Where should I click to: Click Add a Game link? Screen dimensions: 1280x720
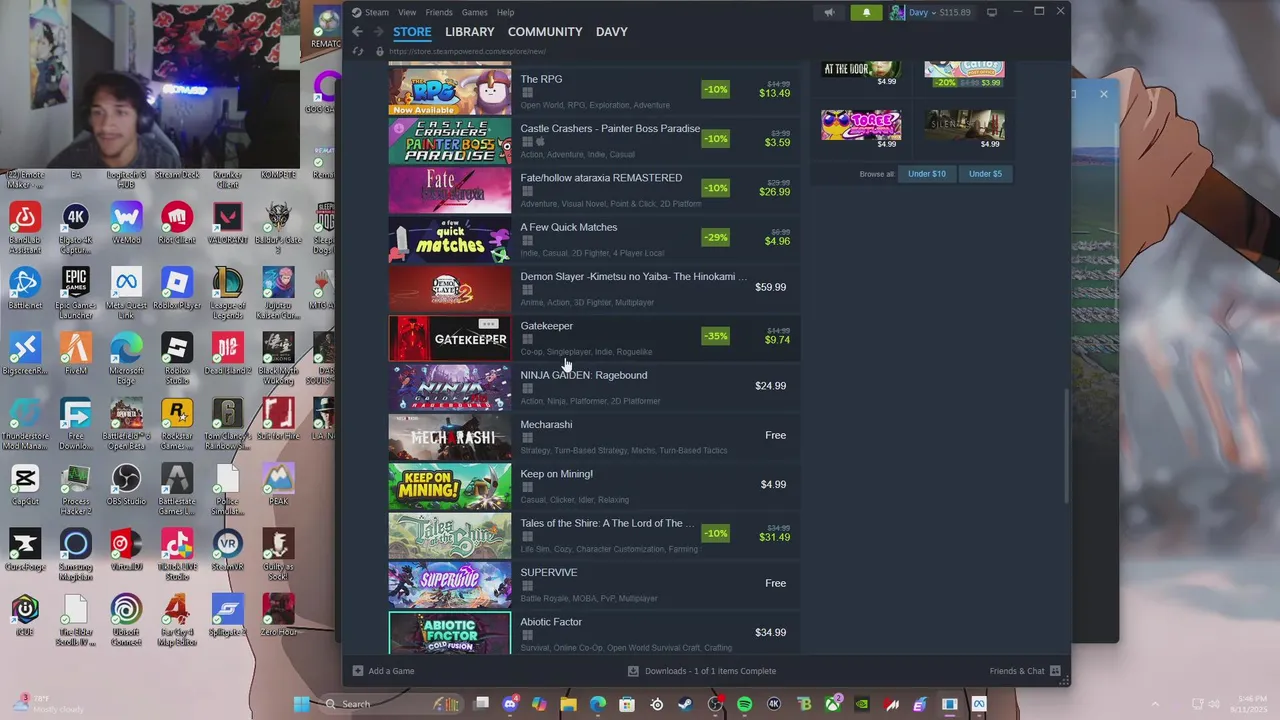tap(391, 671)
